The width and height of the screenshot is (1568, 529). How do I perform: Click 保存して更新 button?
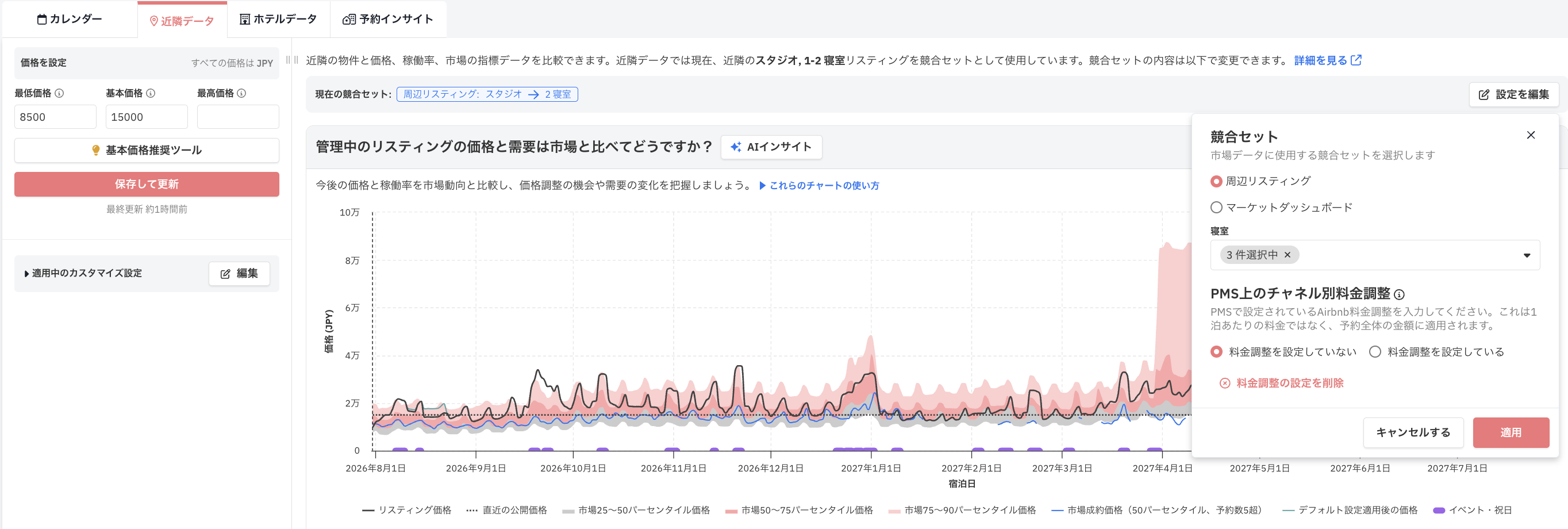coord(147,184)
